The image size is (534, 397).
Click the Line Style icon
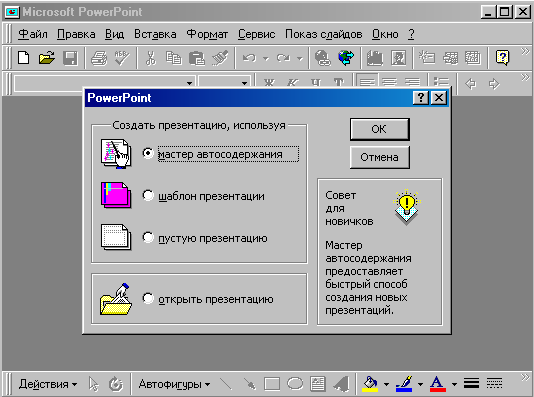coord(471,384)
